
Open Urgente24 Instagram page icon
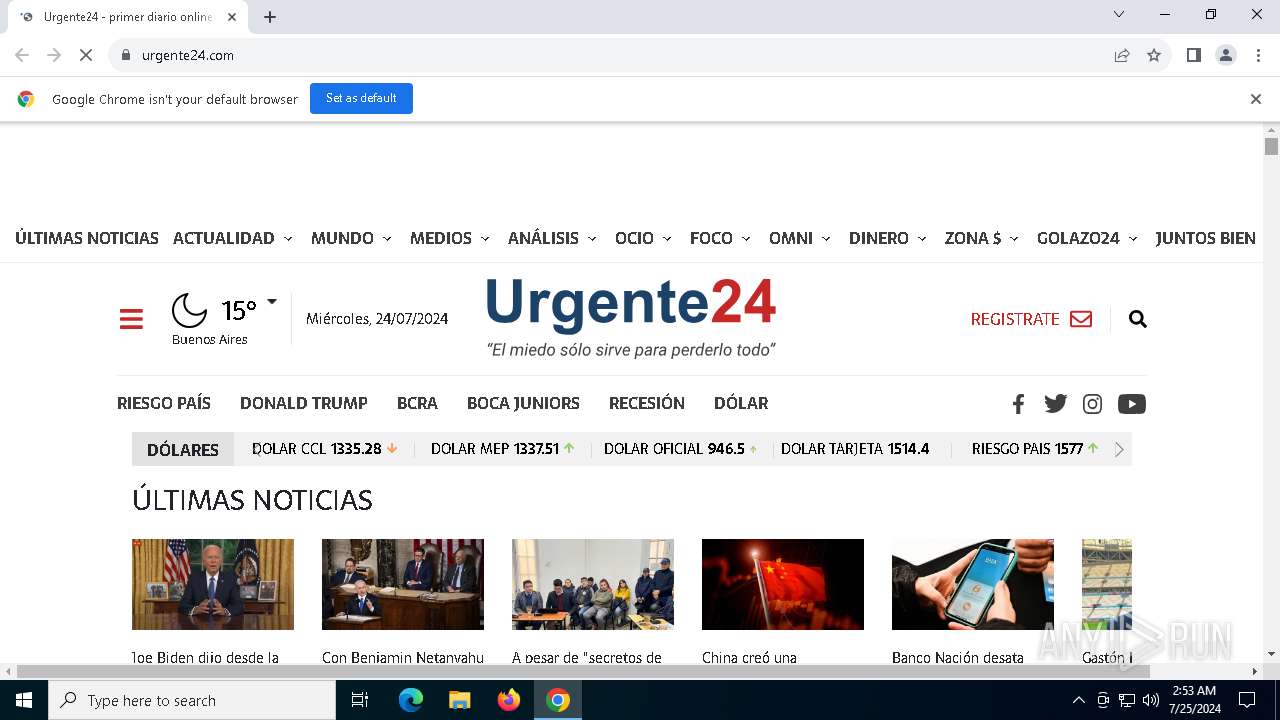pyautogui.click(x=1093, y=404)
